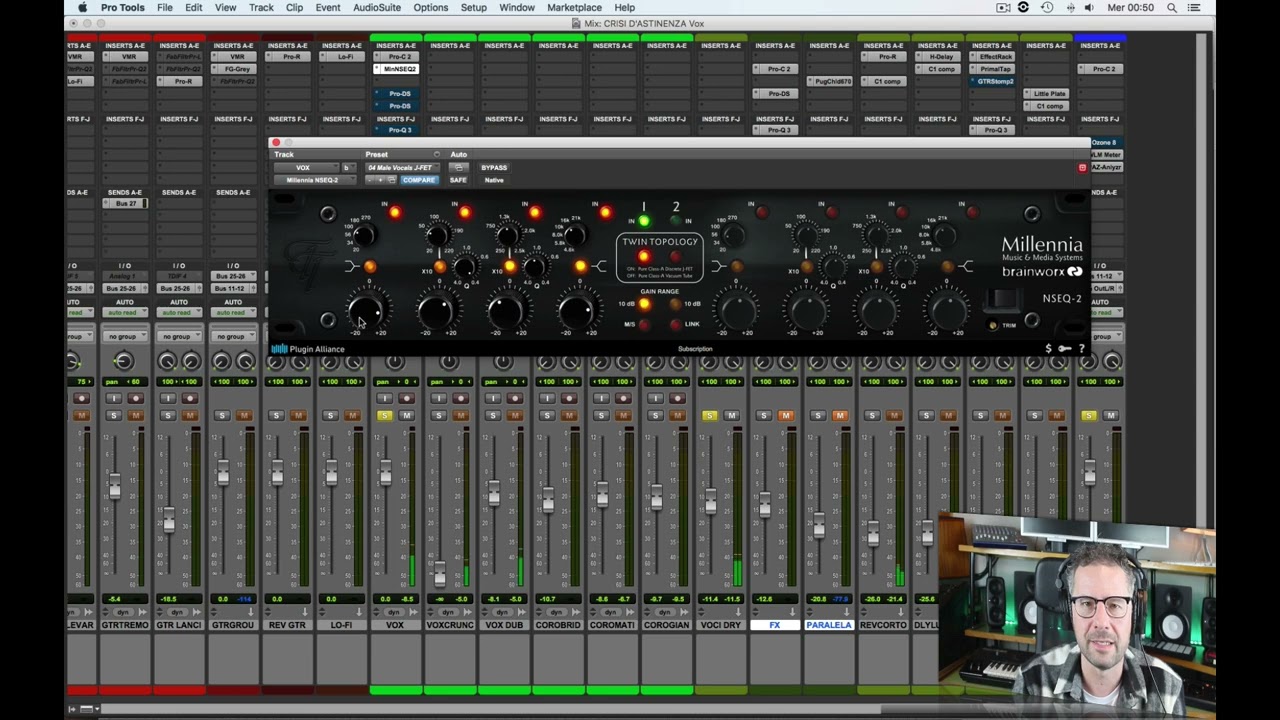
Task: Open GTRTREMO Bus 25-26 output selector
Action: [x=124, y=288]
